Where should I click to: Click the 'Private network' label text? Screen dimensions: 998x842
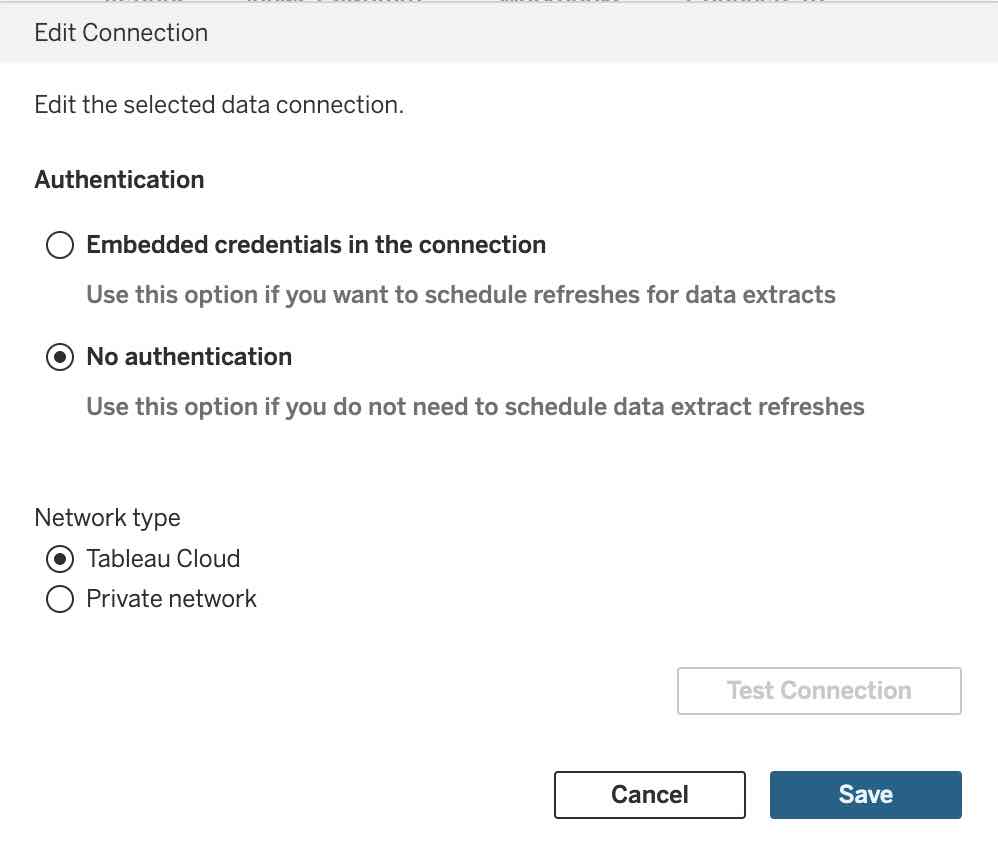(x=171, y=599)
